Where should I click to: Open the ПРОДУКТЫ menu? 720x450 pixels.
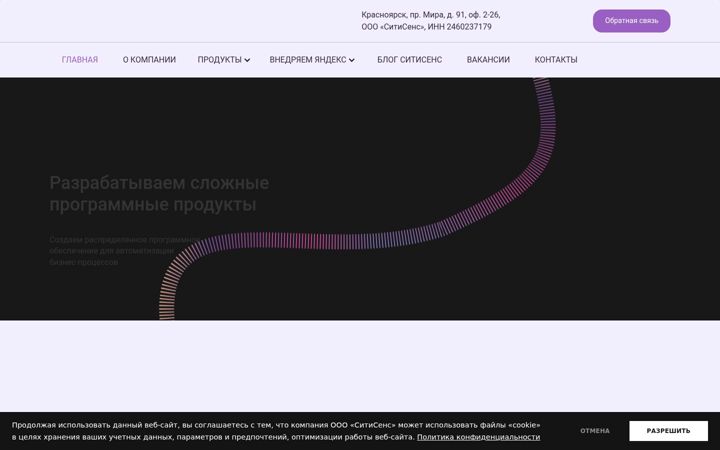pos(219,60)
